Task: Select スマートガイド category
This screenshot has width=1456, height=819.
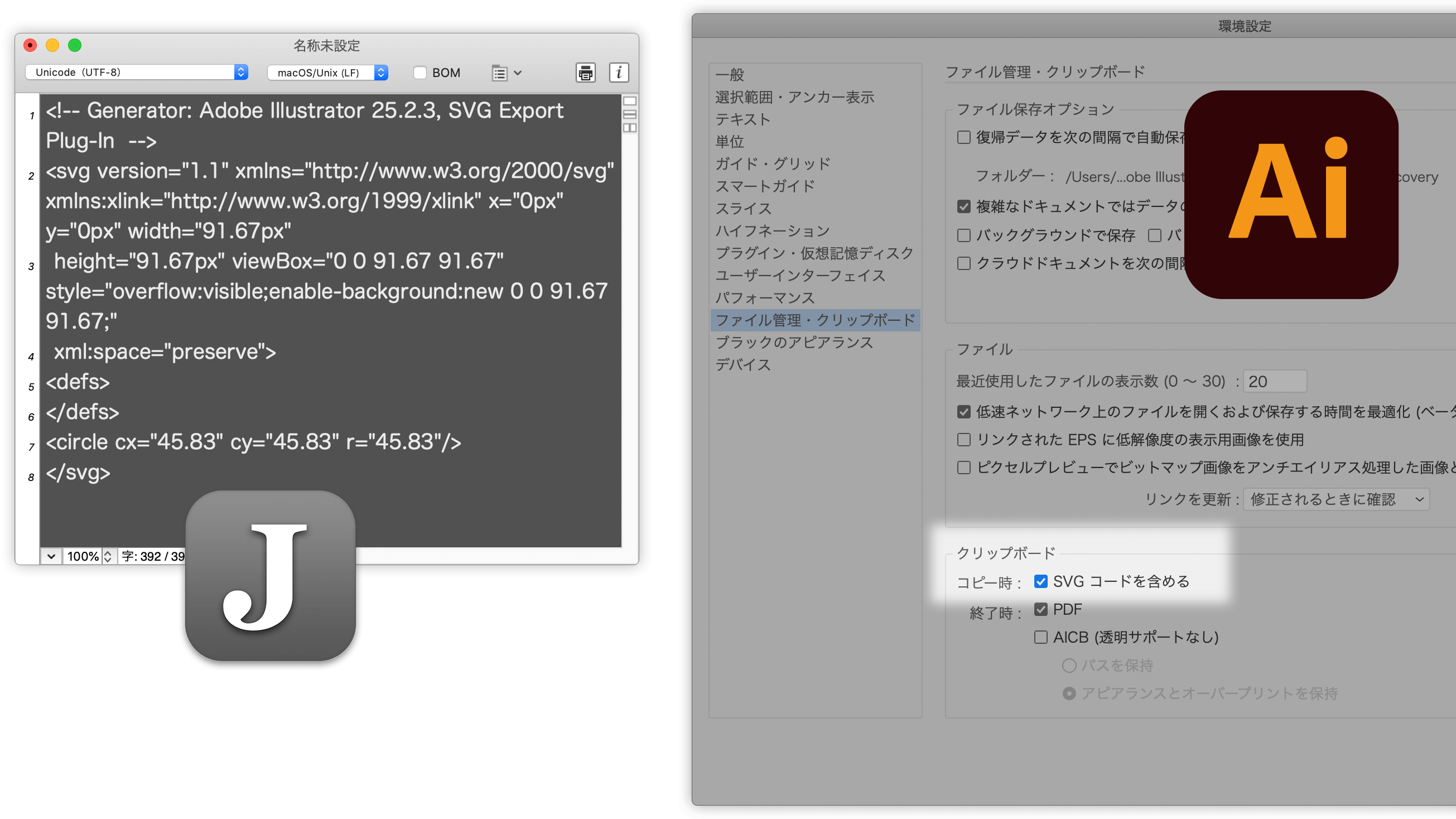Action: [765, 186]
